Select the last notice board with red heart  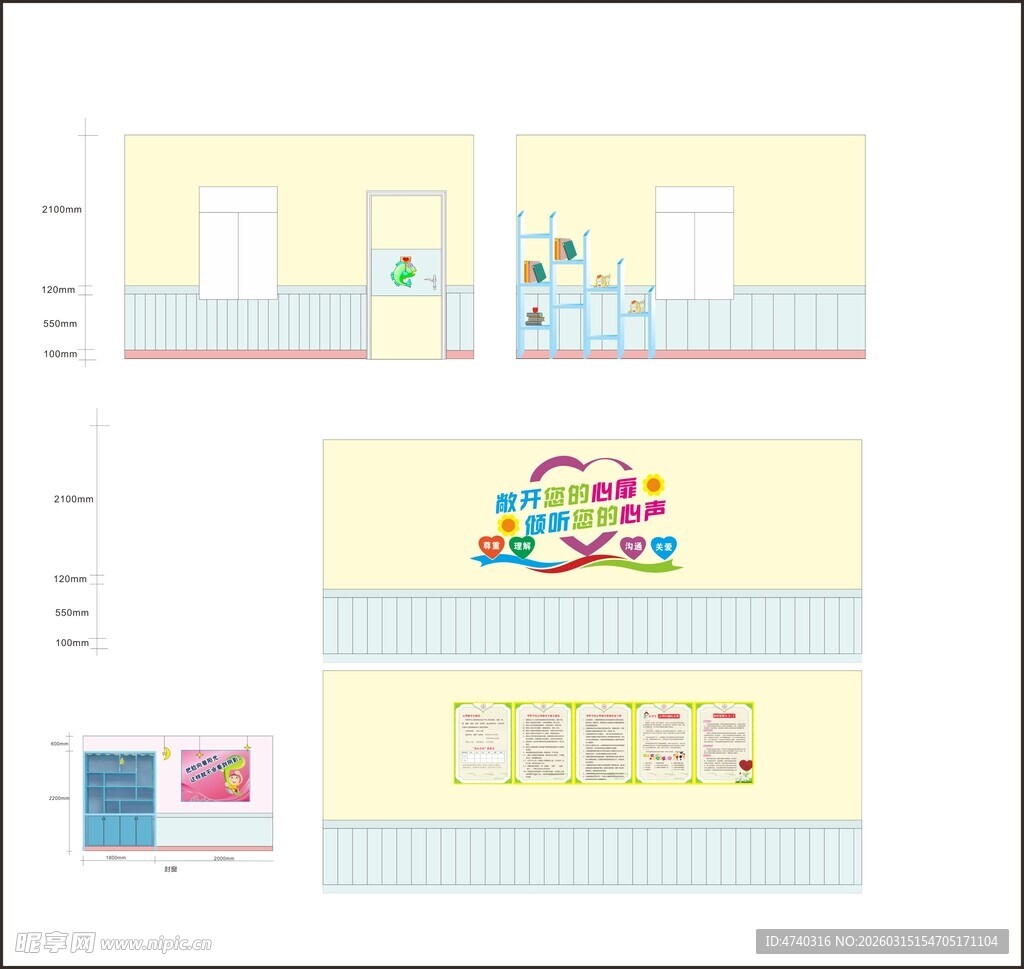click(x=724, y=742)
